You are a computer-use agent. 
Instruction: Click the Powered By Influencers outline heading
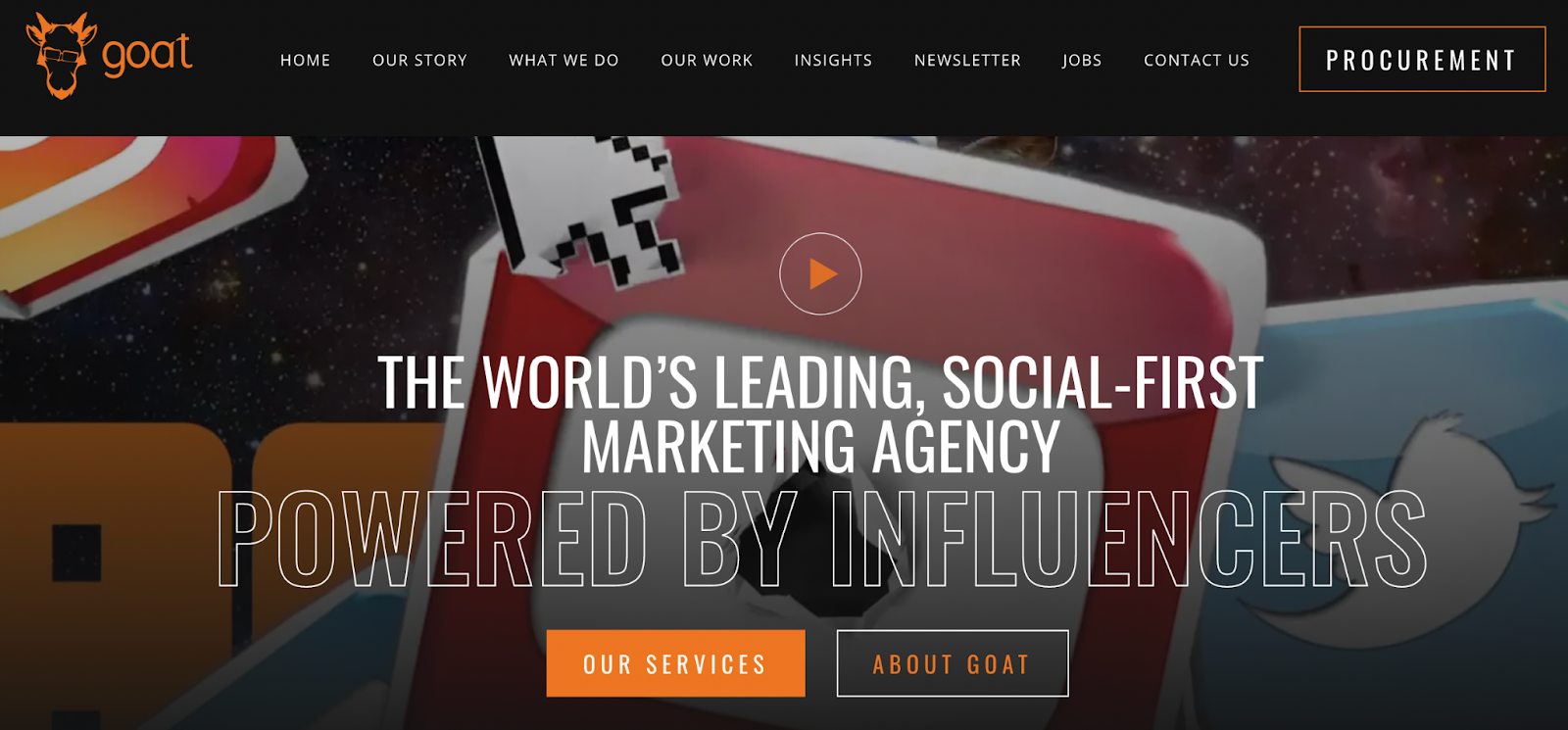coord(821,540)
